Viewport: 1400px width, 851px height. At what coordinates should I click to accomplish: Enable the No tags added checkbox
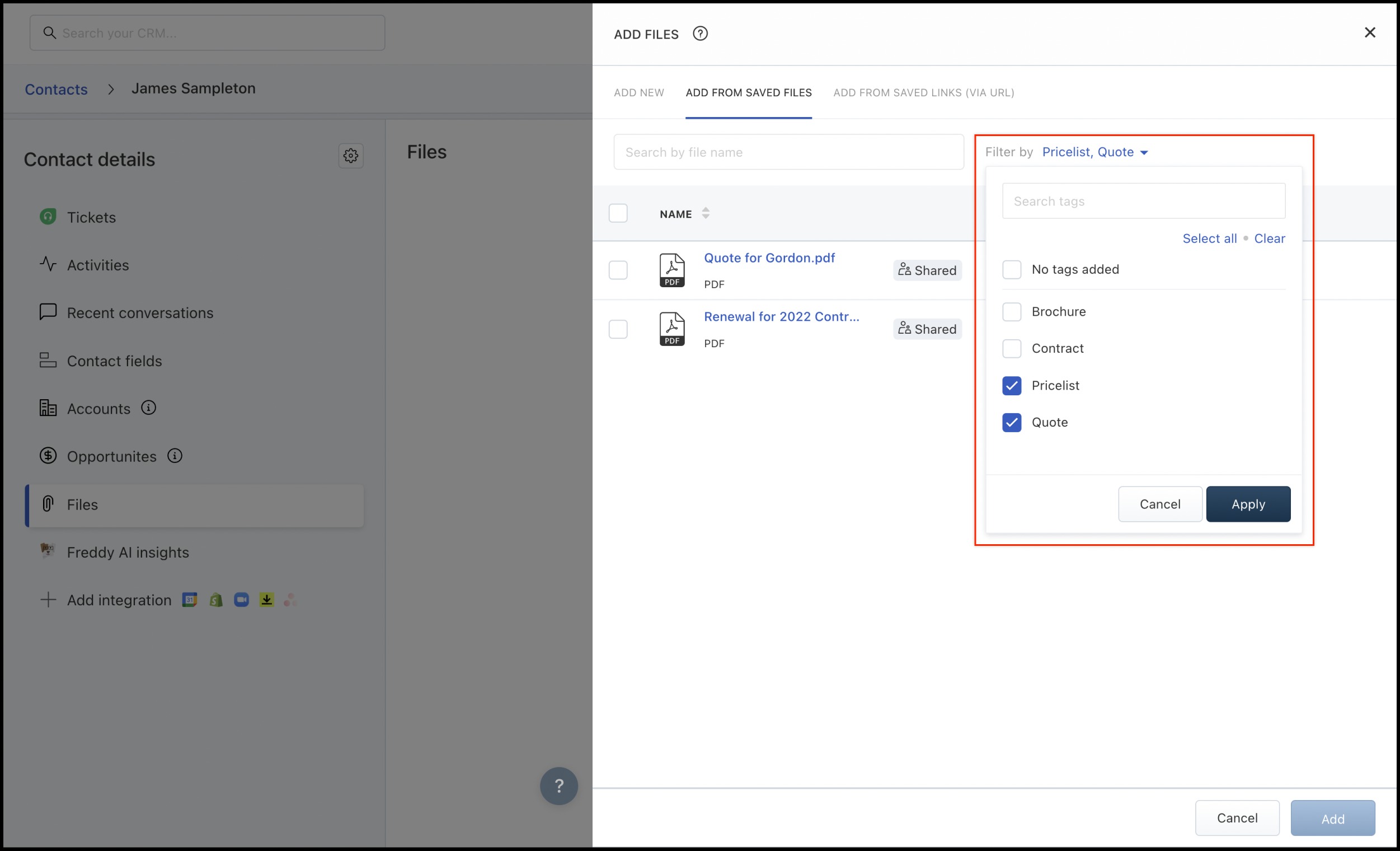[x=1011, y=269]
